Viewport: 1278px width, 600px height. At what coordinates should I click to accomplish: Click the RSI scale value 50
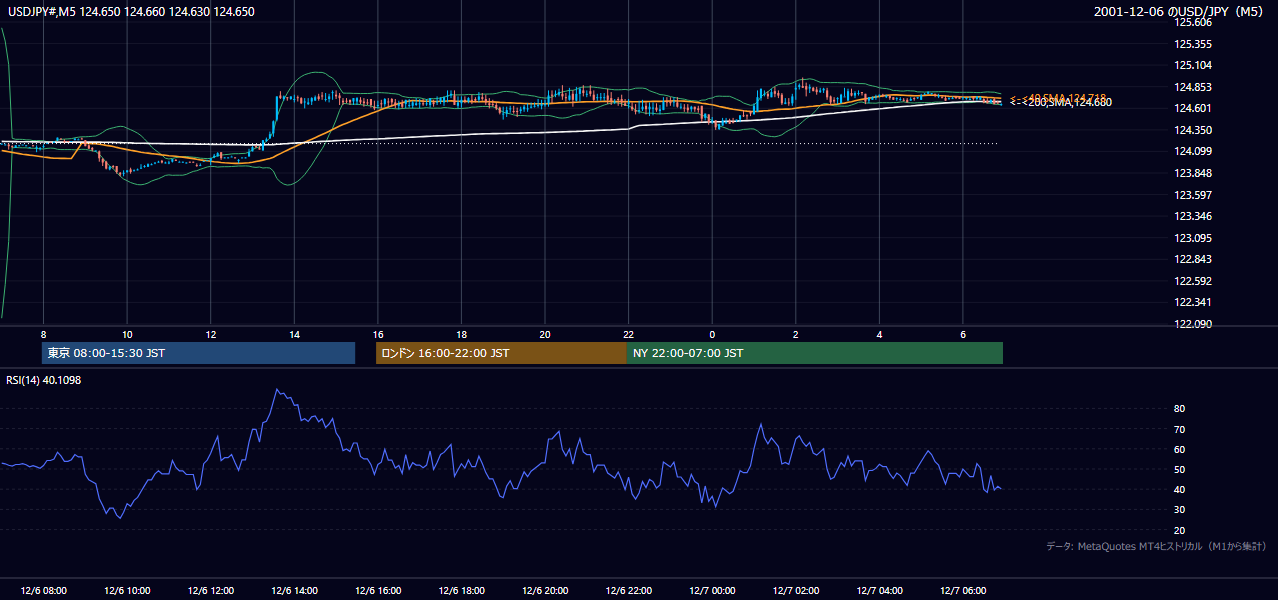[1179, 469]
